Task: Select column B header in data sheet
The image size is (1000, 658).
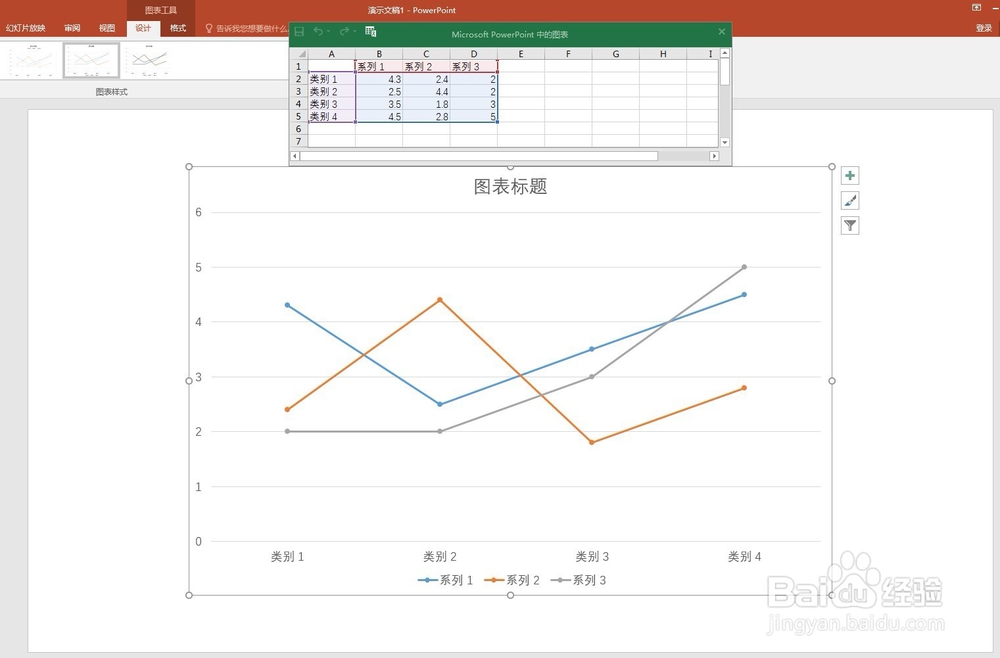Action: pos(379,54)
